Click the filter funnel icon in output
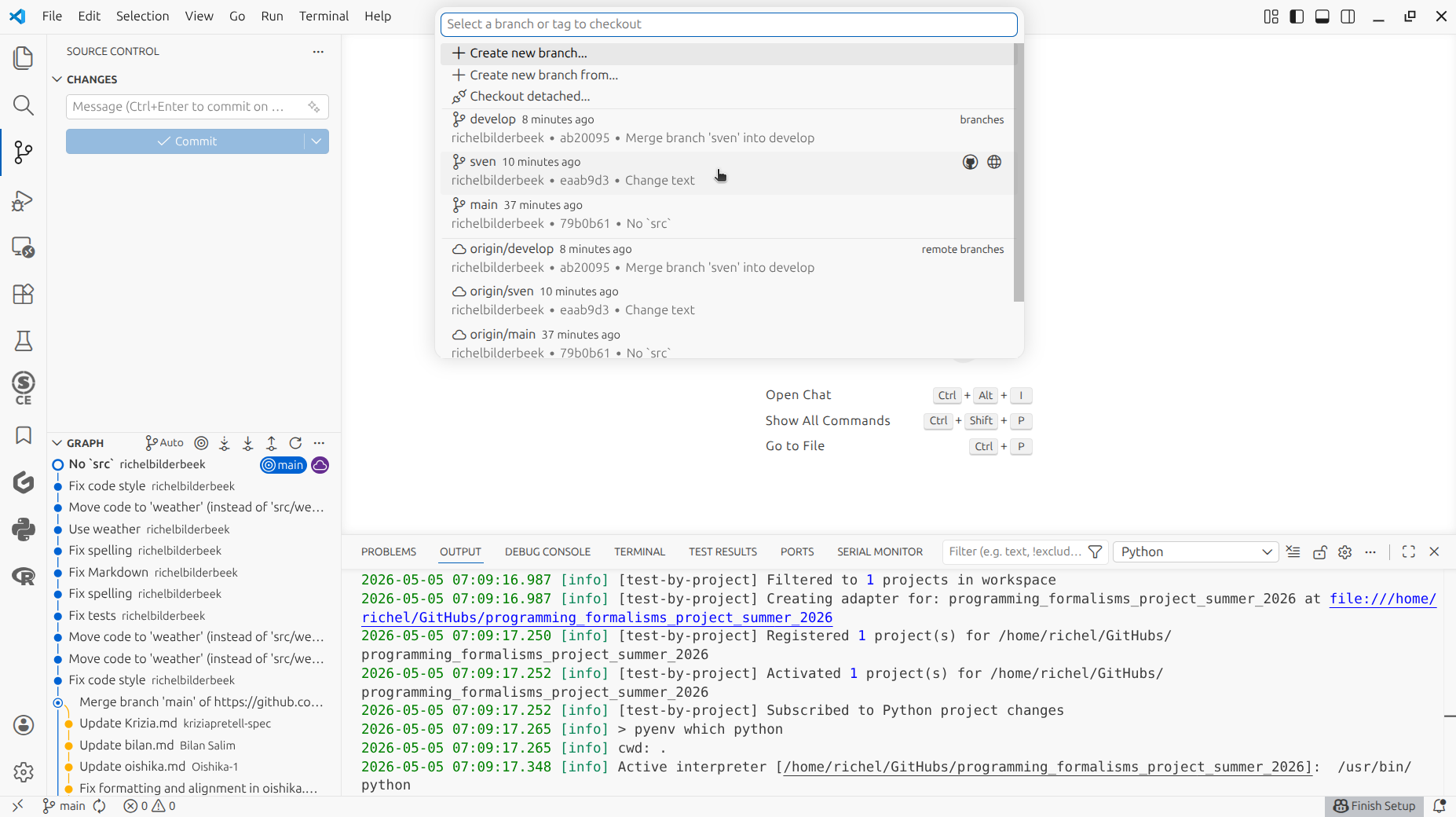 [x=1096, y=551]
